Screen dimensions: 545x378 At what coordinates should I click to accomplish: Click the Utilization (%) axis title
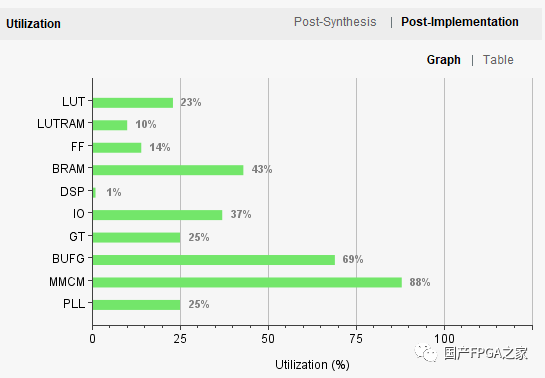tap(312, 365)
